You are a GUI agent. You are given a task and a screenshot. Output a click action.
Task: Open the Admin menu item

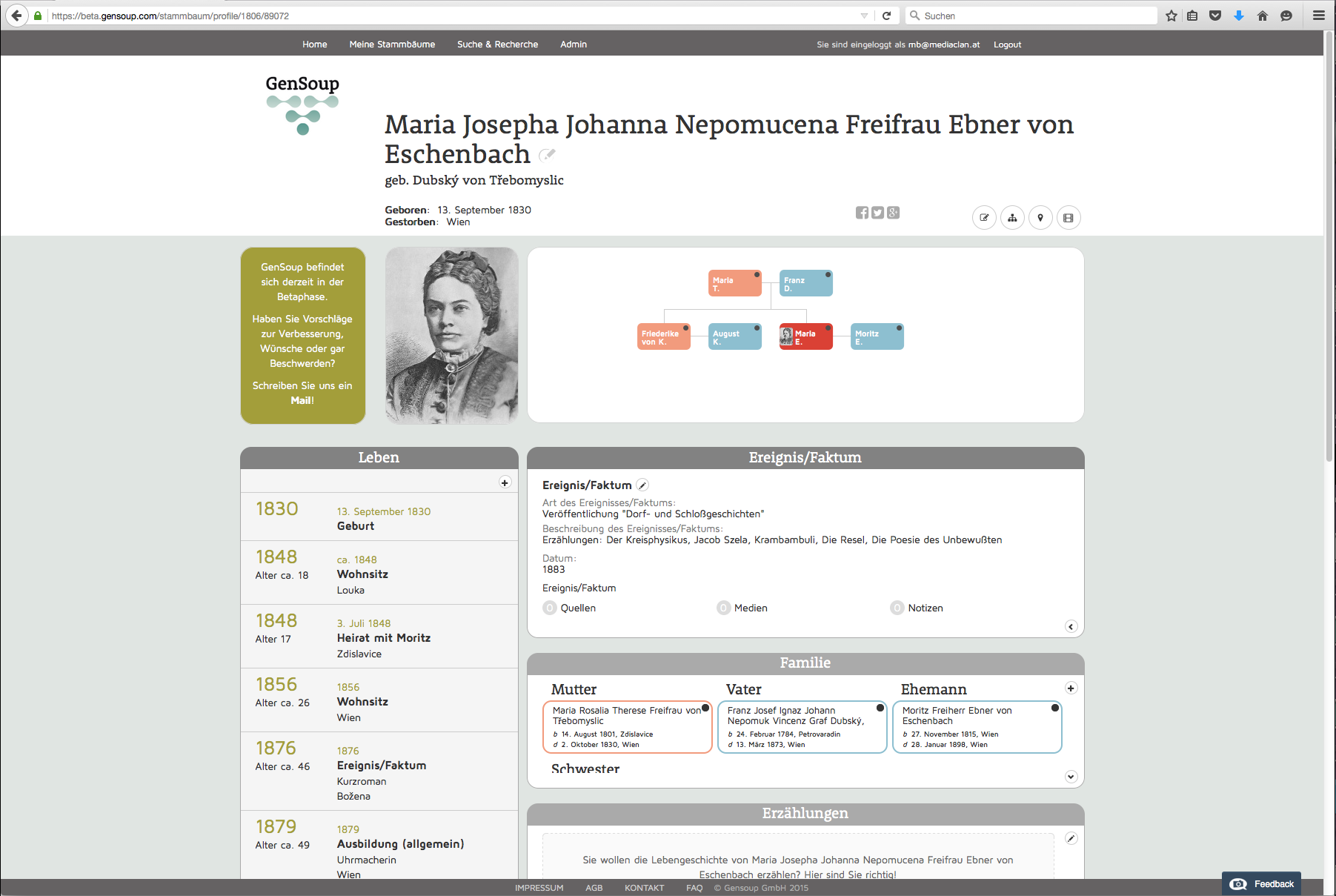574,44
